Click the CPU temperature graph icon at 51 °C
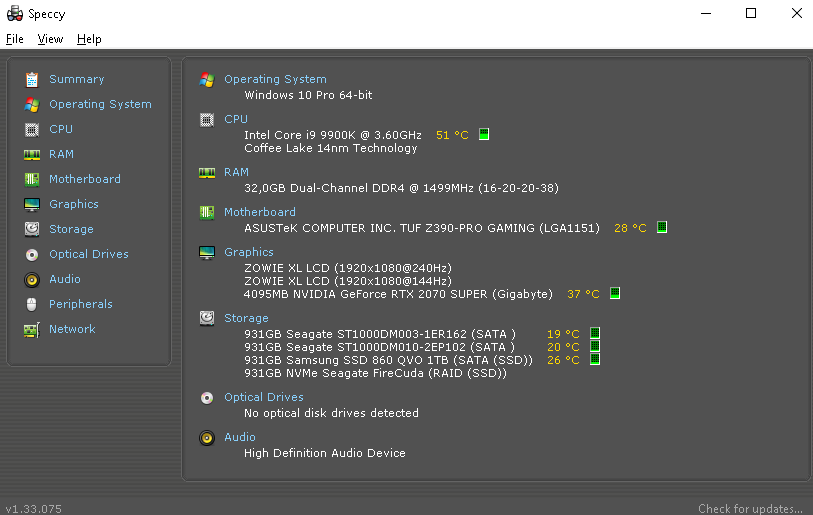Screen dimensions: 813x515 [484, 134]
